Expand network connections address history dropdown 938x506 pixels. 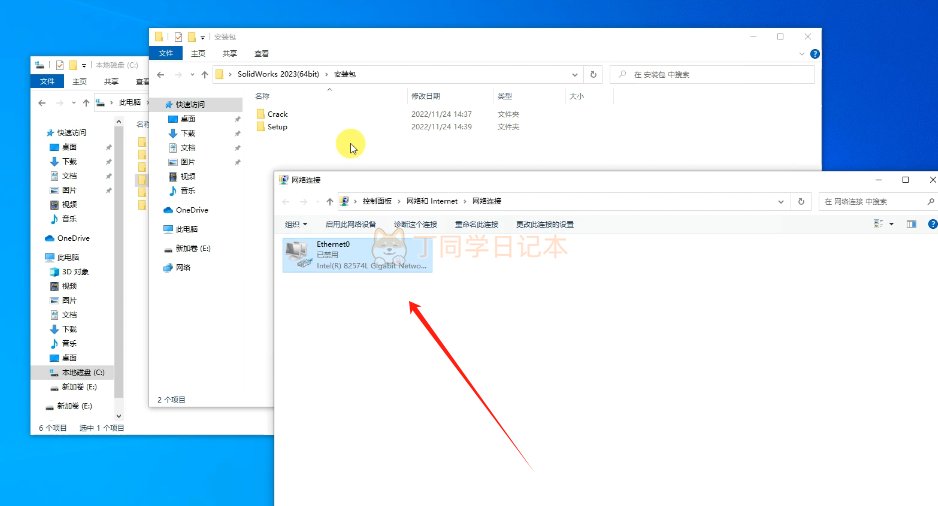coord(784,201)
